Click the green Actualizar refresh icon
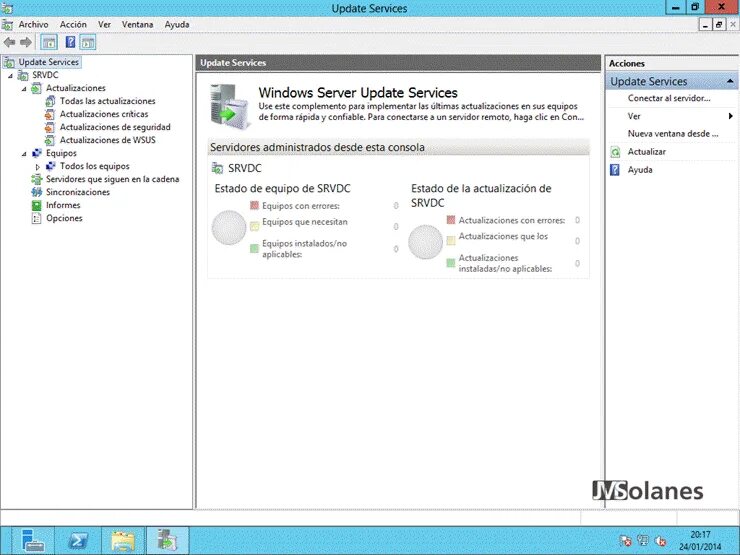This screenshot has width=740, height=555. [615, 152]
